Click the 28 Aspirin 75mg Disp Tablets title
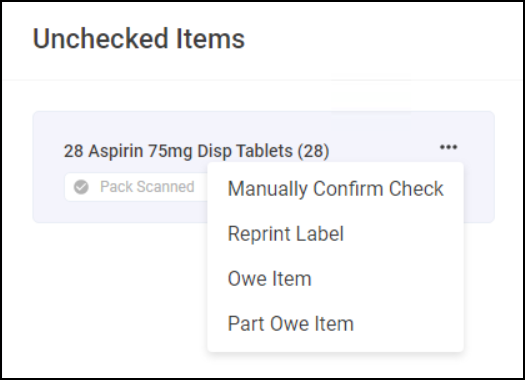This screenshot has width=525, height=380. pos(197,151)
